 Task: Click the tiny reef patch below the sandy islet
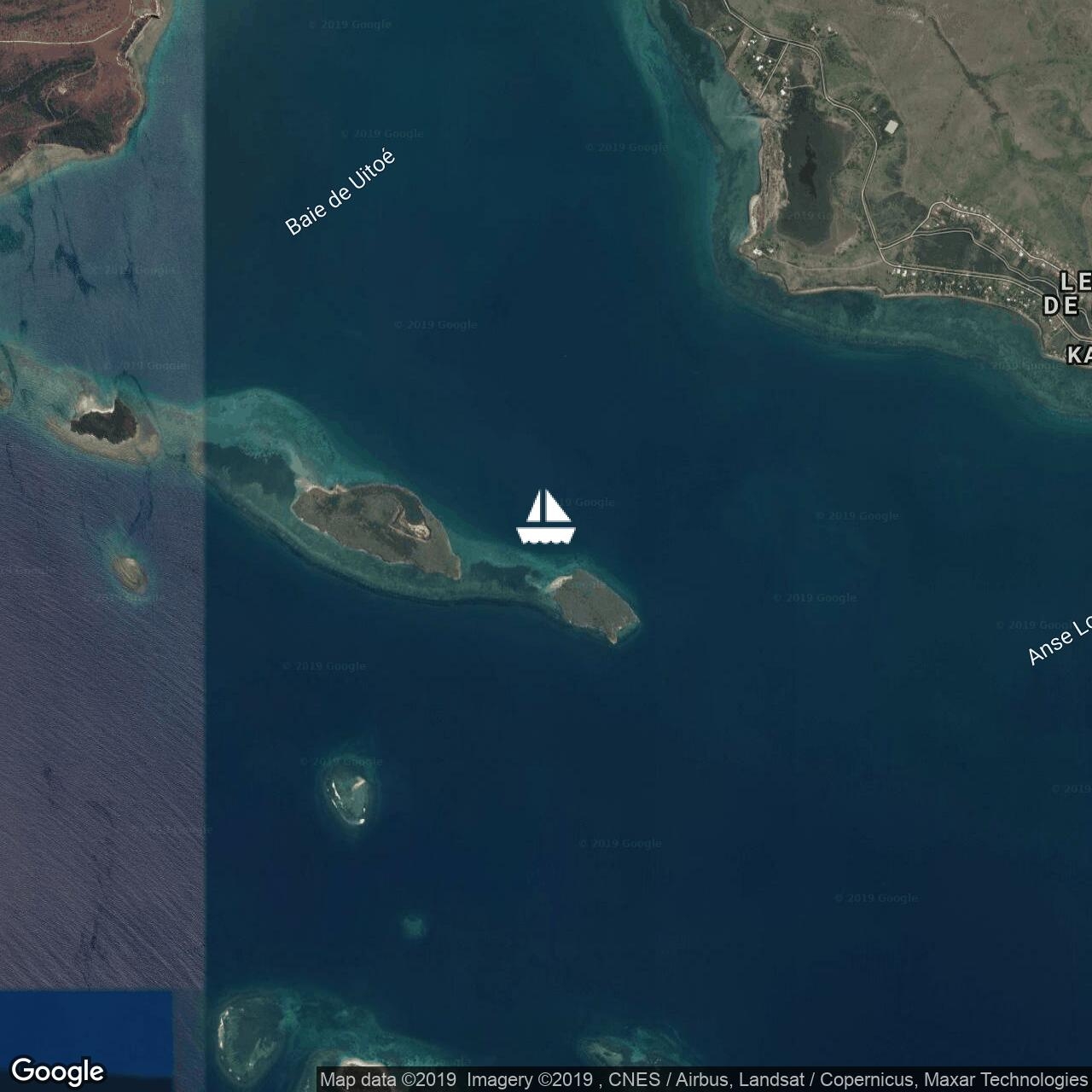413,925
